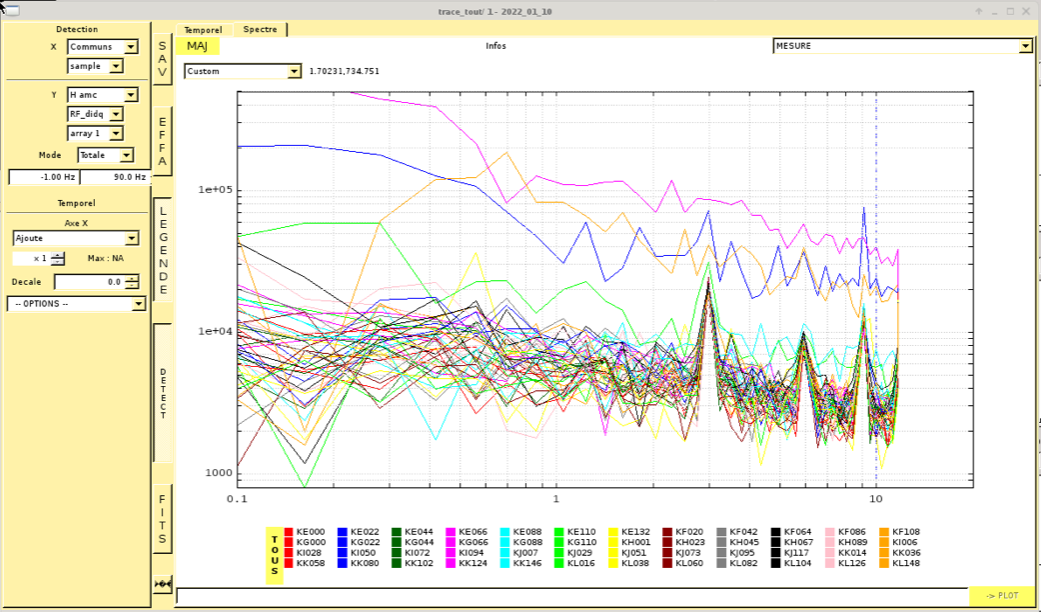Toggle the KK146 cyan legend entry
Viewport: 1041px width, 612px height.
[x=520, y=564]
